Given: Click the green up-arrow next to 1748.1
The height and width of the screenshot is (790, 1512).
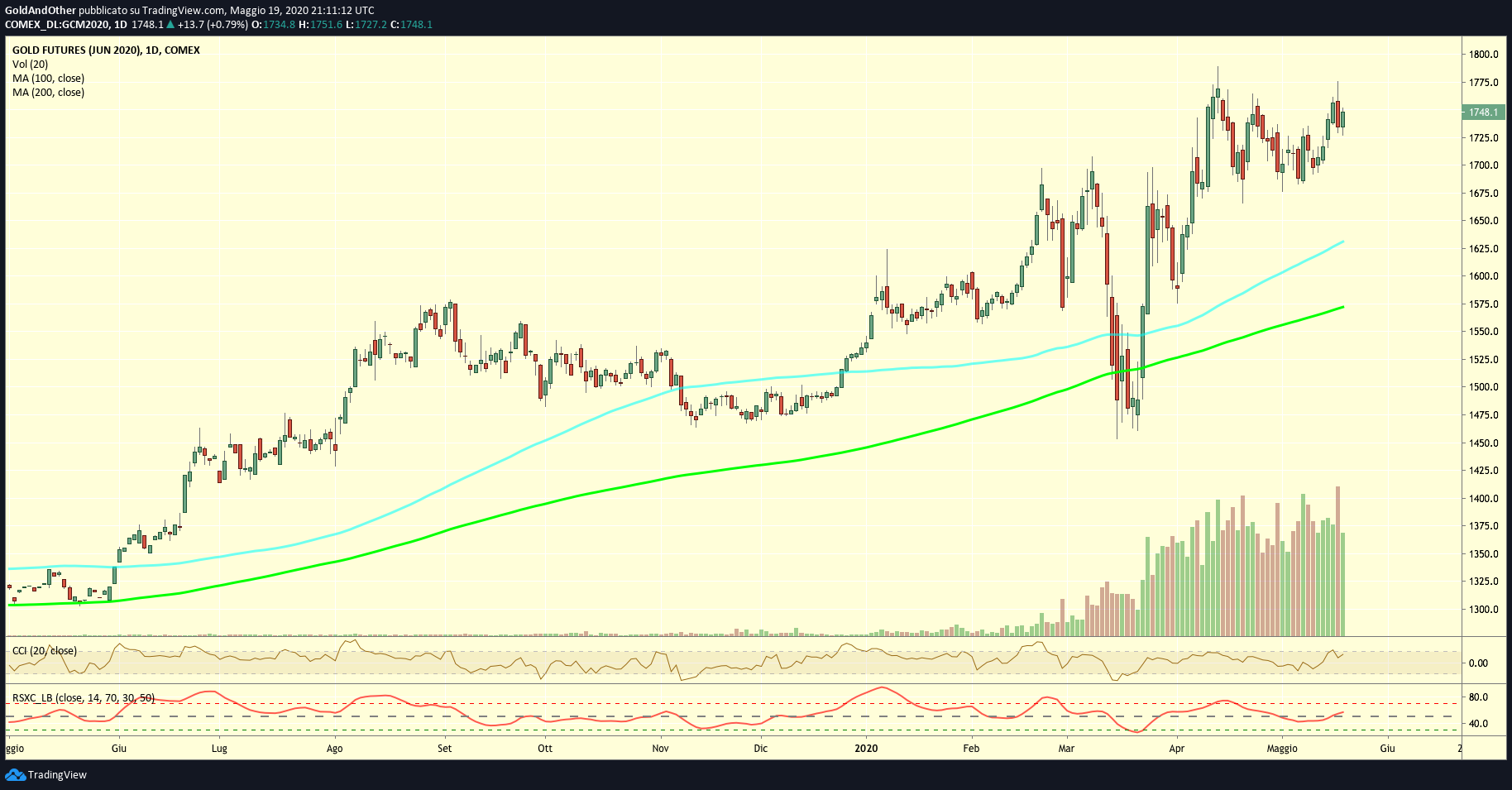Looking at the screenshot, I should click(x=170, y=25).
